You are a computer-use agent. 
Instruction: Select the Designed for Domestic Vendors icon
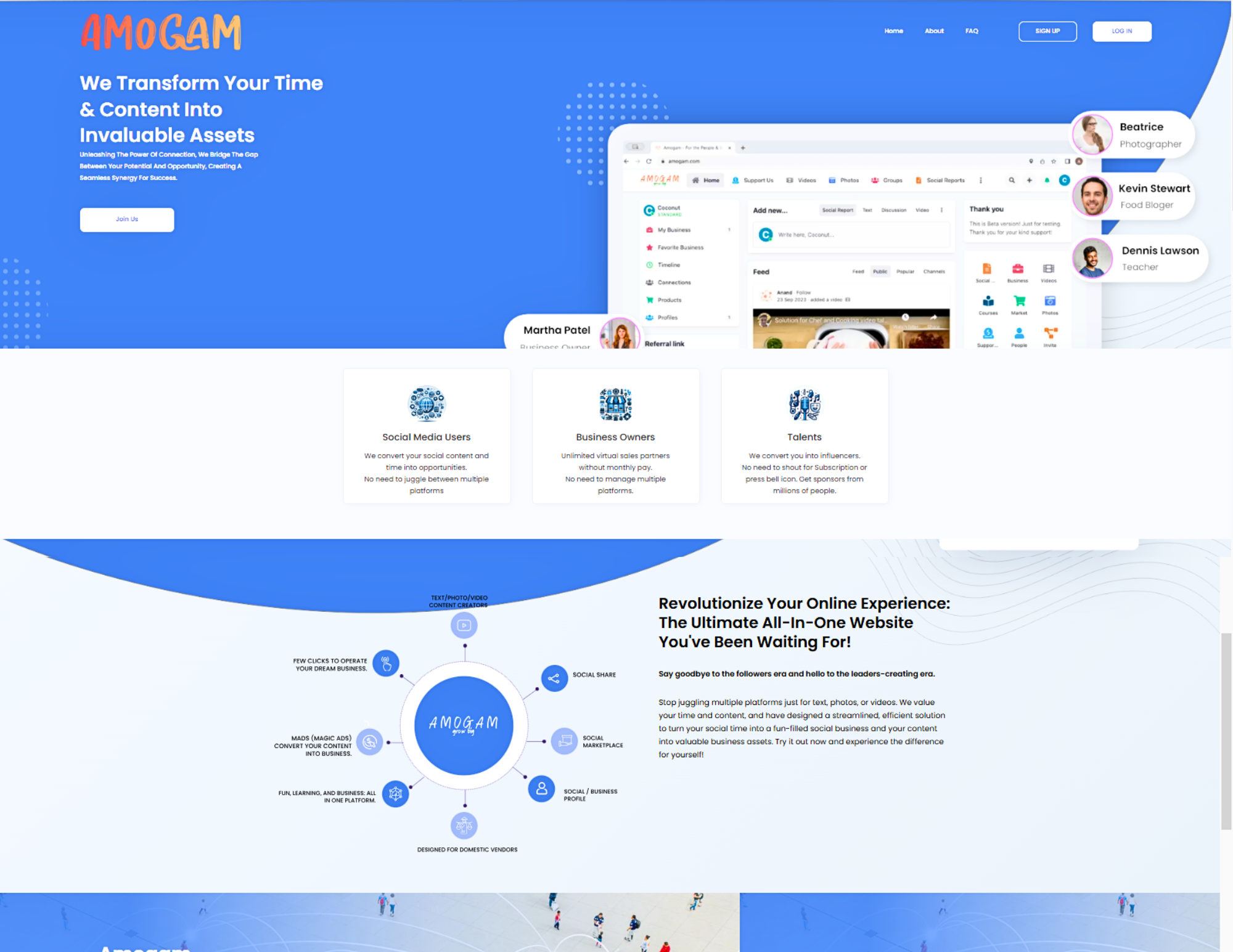[x=463, y=825]
